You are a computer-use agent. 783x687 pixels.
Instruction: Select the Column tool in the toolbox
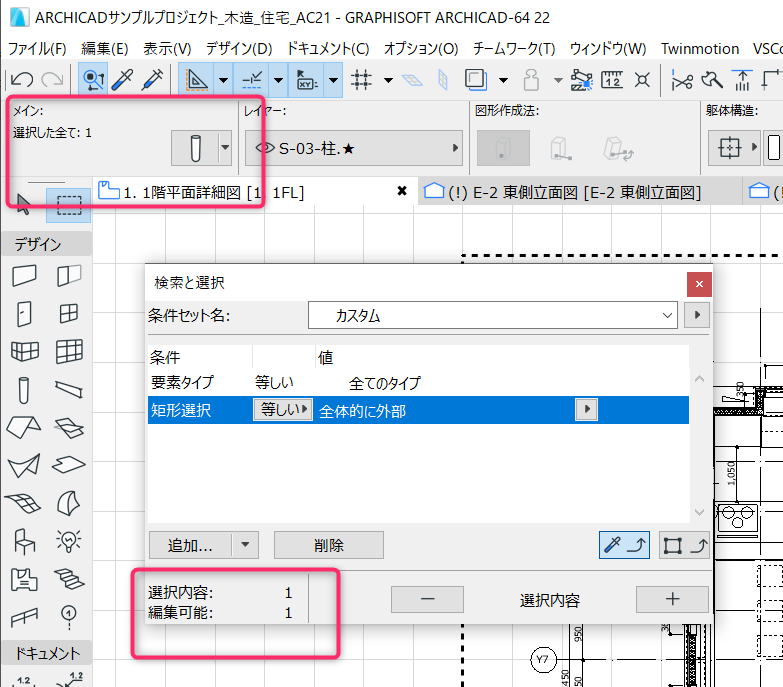pos(23,390)
